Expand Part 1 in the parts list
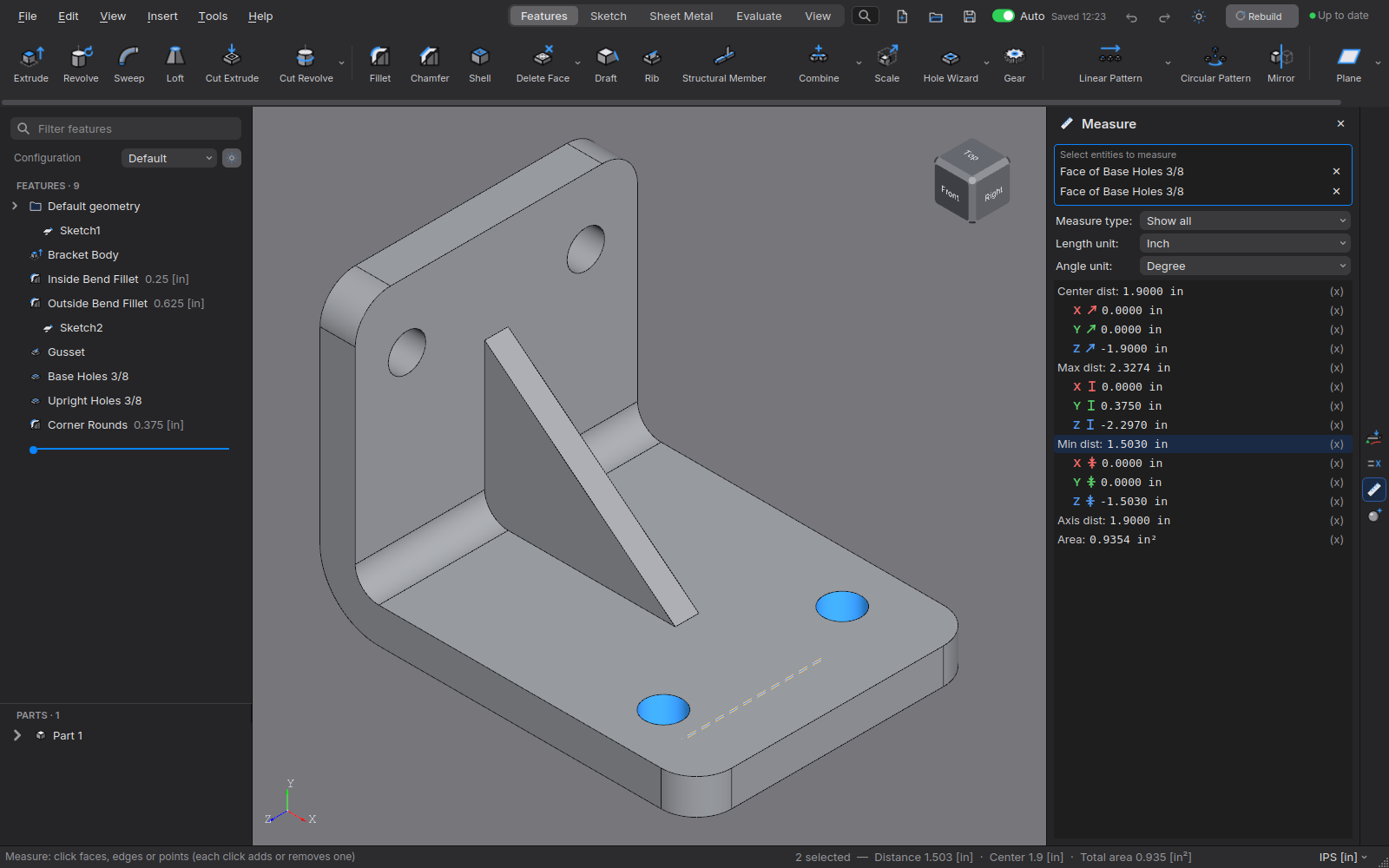Screen dimensions: 1389x868 16,735
